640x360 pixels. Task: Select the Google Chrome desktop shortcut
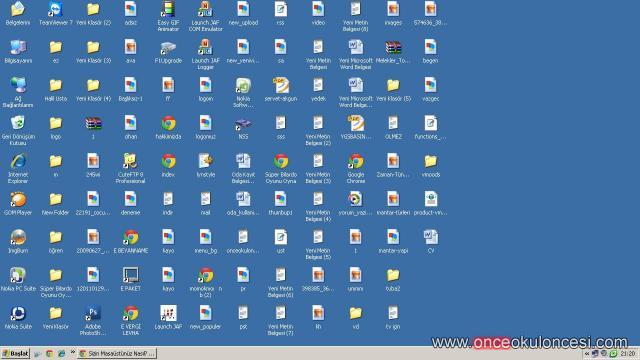[x=356, y=168]
